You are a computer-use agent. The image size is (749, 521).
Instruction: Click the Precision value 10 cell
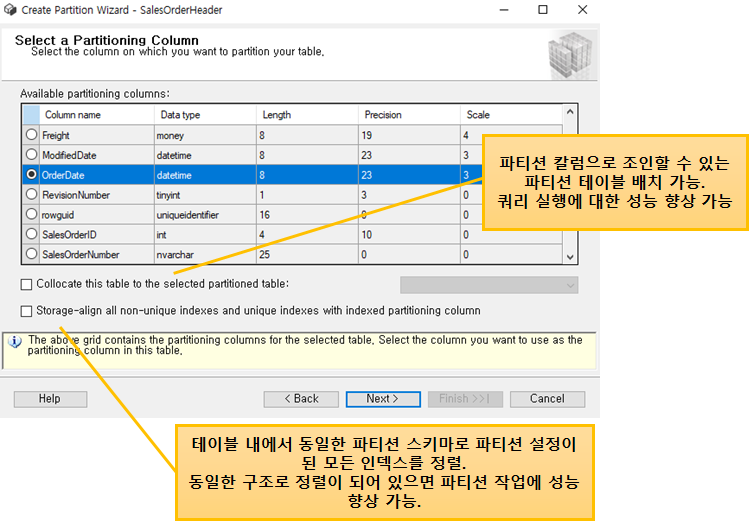[409, 234]
